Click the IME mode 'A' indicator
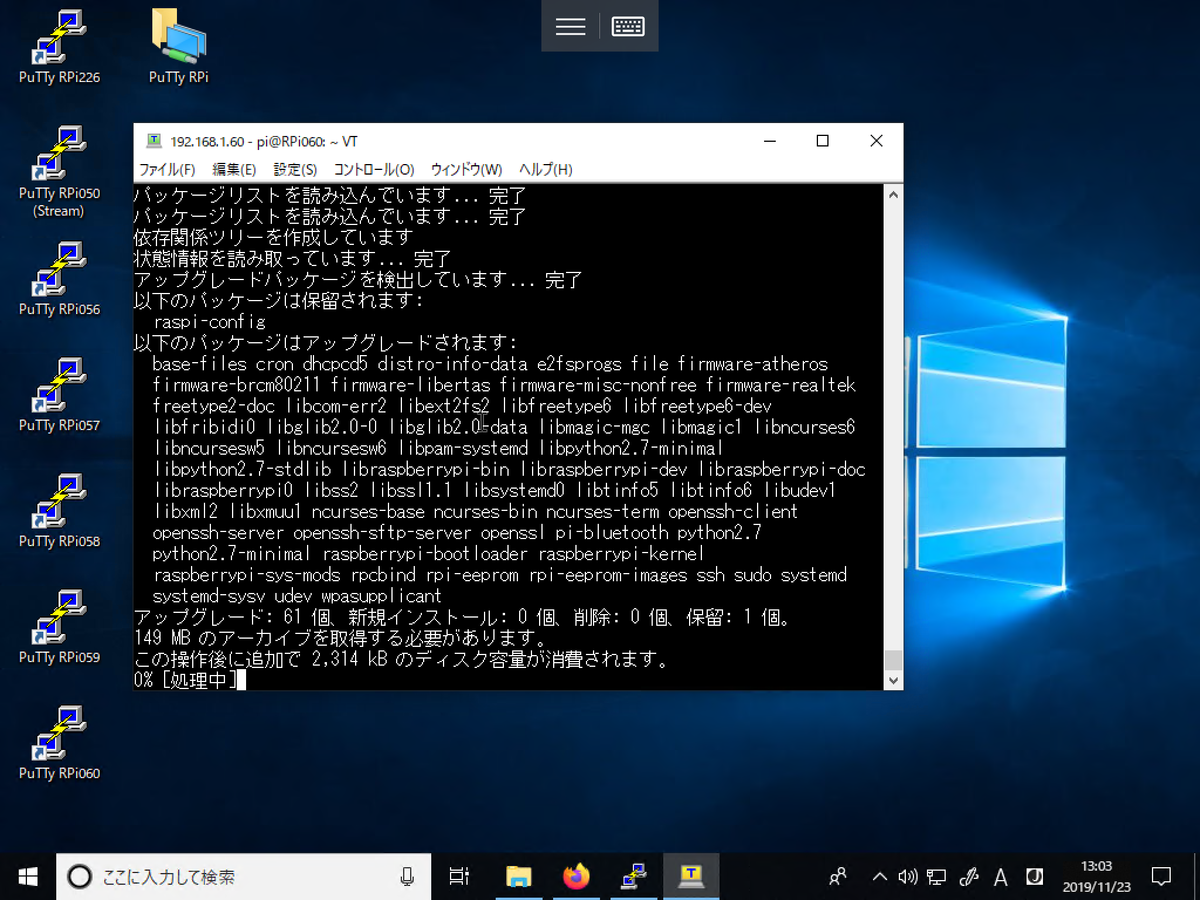Screen dimensions: 1200x900 point(1000,877)
